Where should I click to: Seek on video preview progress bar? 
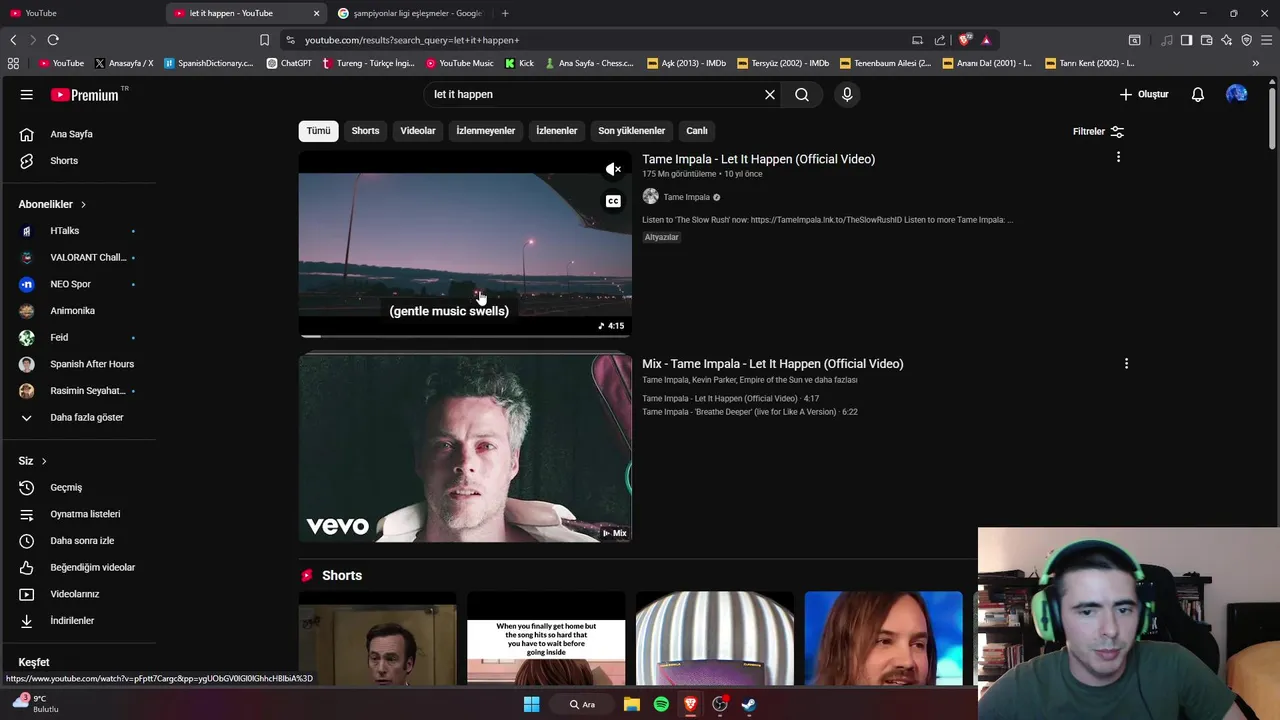point(465,336)
